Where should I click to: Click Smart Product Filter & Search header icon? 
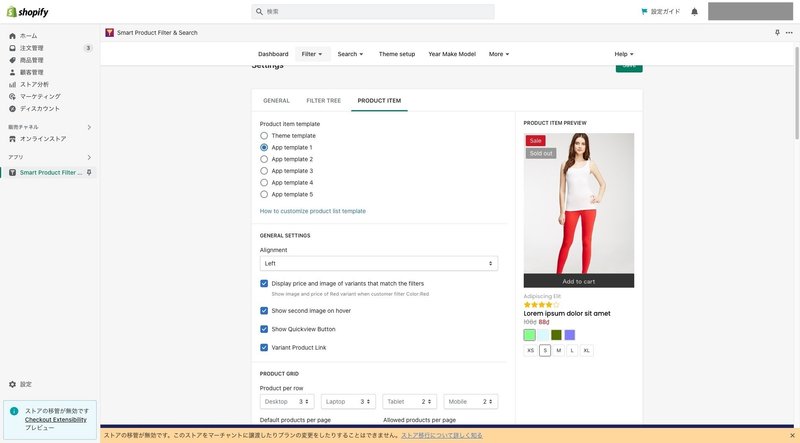point(109,33)
